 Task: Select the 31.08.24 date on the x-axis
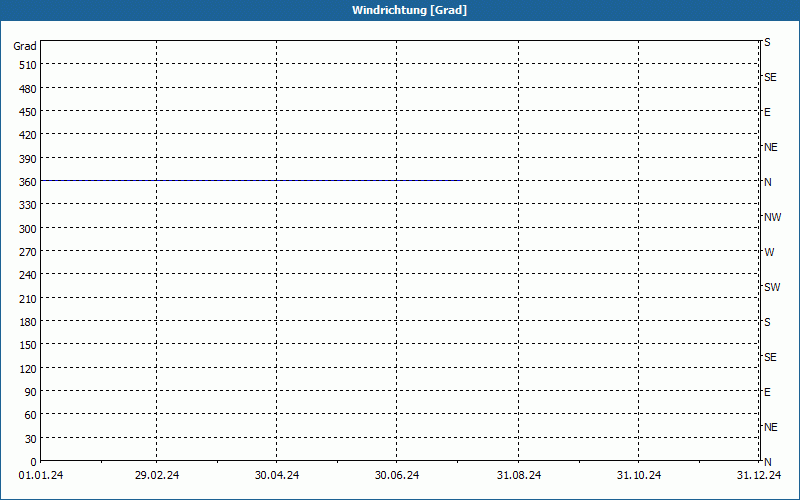pos(519,476)
